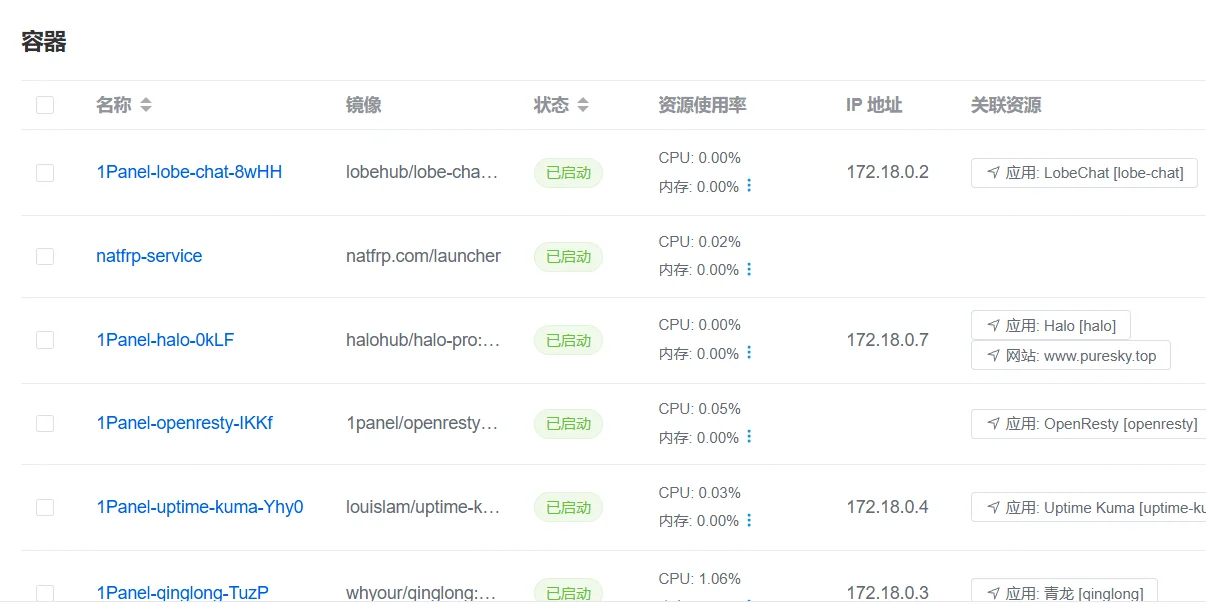This screenshot has width=1206, height=604.
Task: Click 已启动 status of 1Panel-uptime-kuma-Yhy0
Action: (x=568, y=507)
